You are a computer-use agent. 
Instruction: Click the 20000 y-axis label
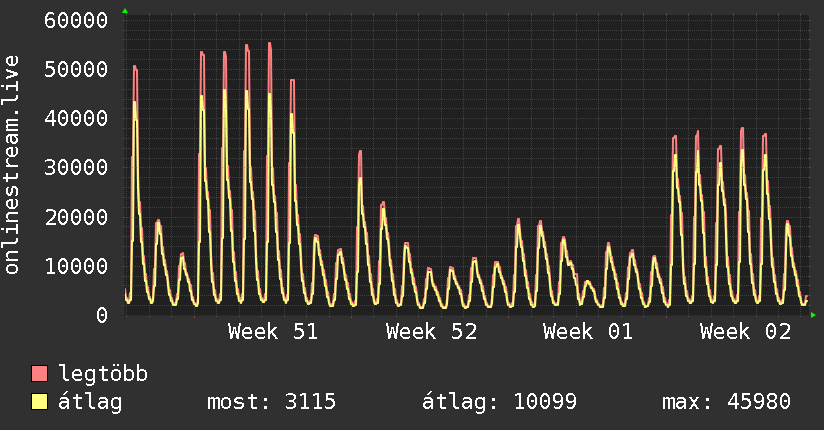pyautogui.click(x=76, y=217)
